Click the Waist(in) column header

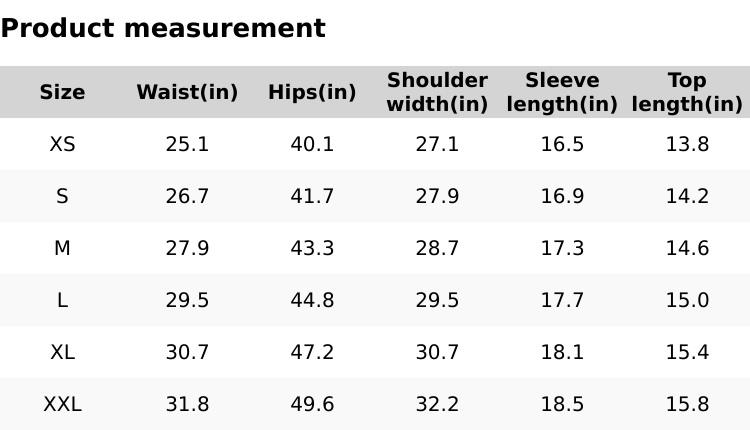[187, 92]
